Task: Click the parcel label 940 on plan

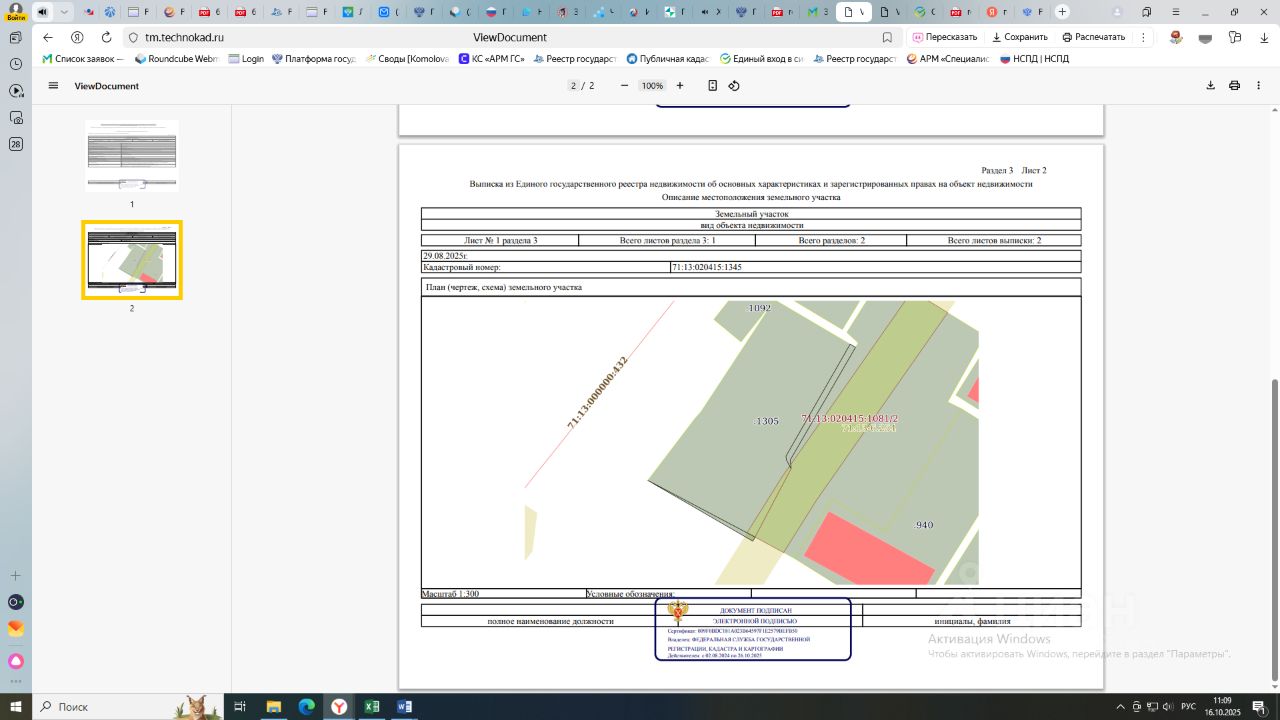Action: coord(924,525)
